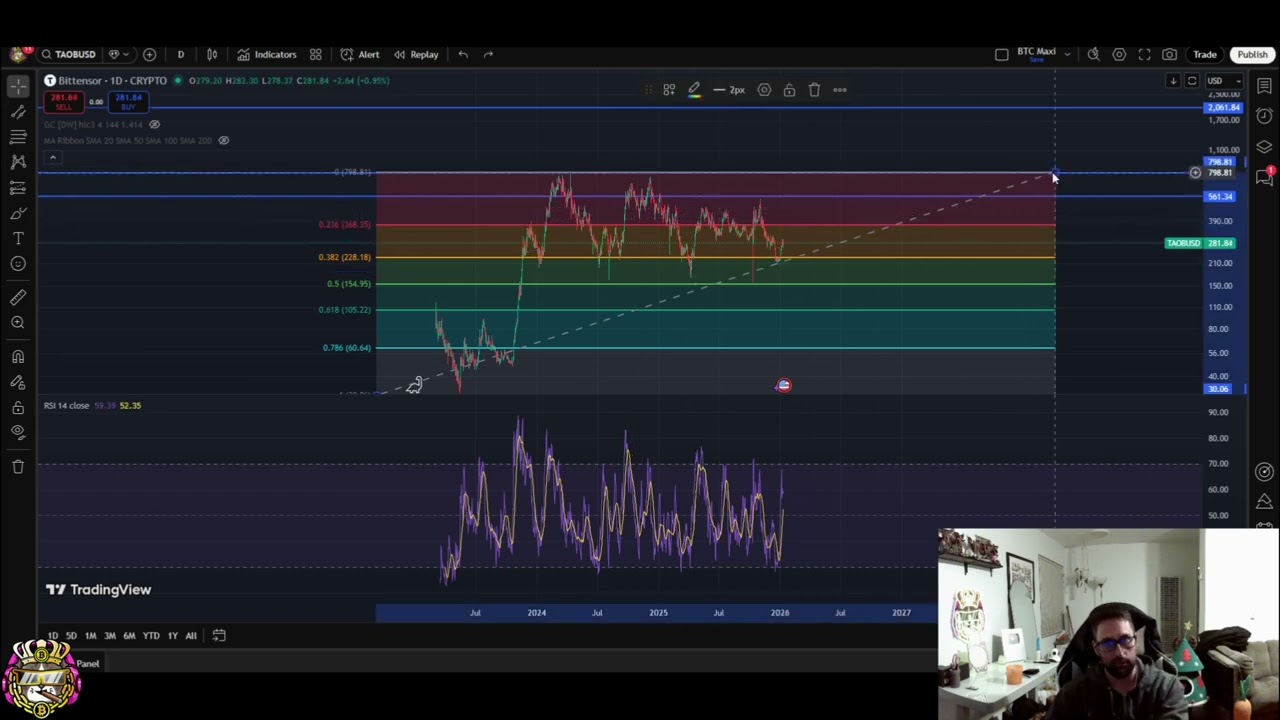This screenshot has height=720, width=1280.
Task: Select the brush drawing tool
Action: pyautogui.click(x=18, y=213)
